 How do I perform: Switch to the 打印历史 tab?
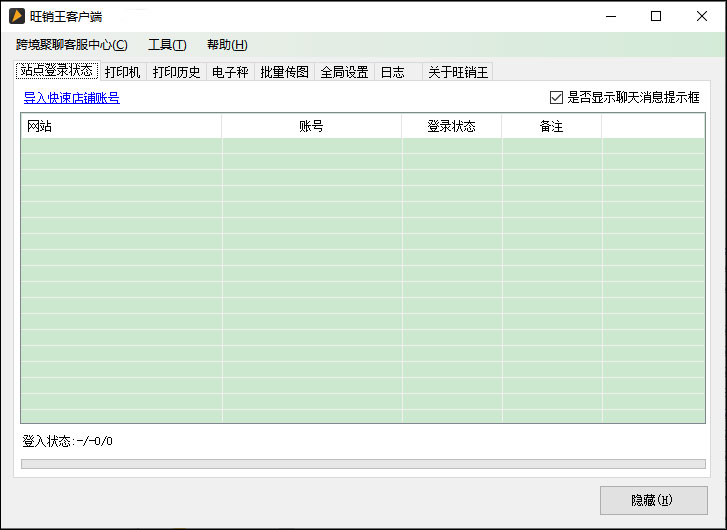click(176, 72)
